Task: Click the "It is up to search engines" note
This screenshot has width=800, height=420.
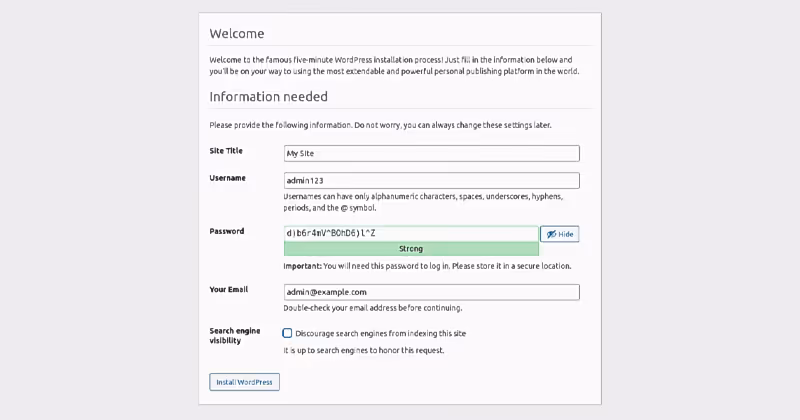Action: tap(364, 350)
